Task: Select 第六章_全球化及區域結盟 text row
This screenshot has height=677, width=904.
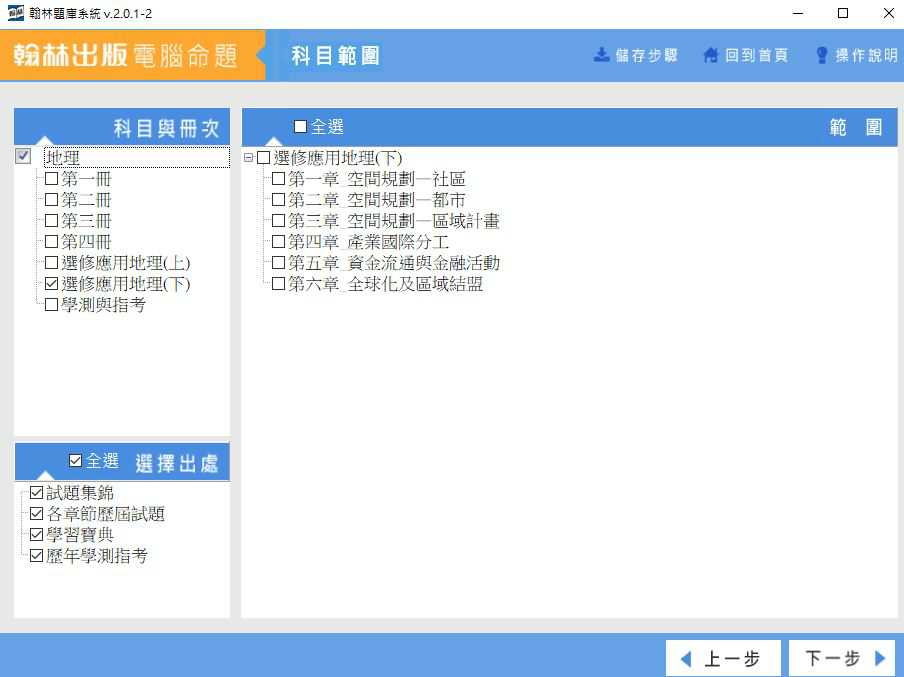Action: coord(386,284)
